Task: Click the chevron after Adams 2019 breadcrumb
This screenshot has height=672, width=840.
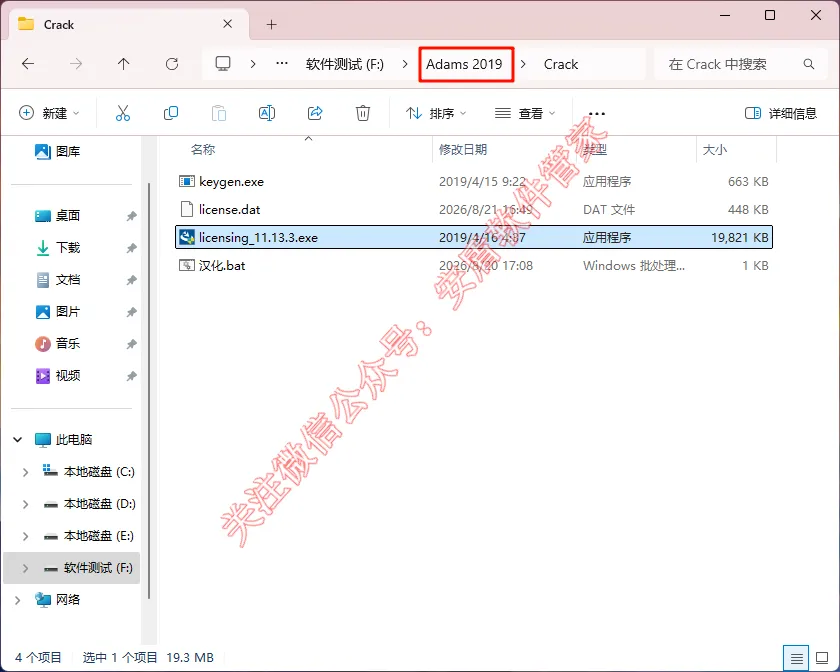Action: [523, 64]
